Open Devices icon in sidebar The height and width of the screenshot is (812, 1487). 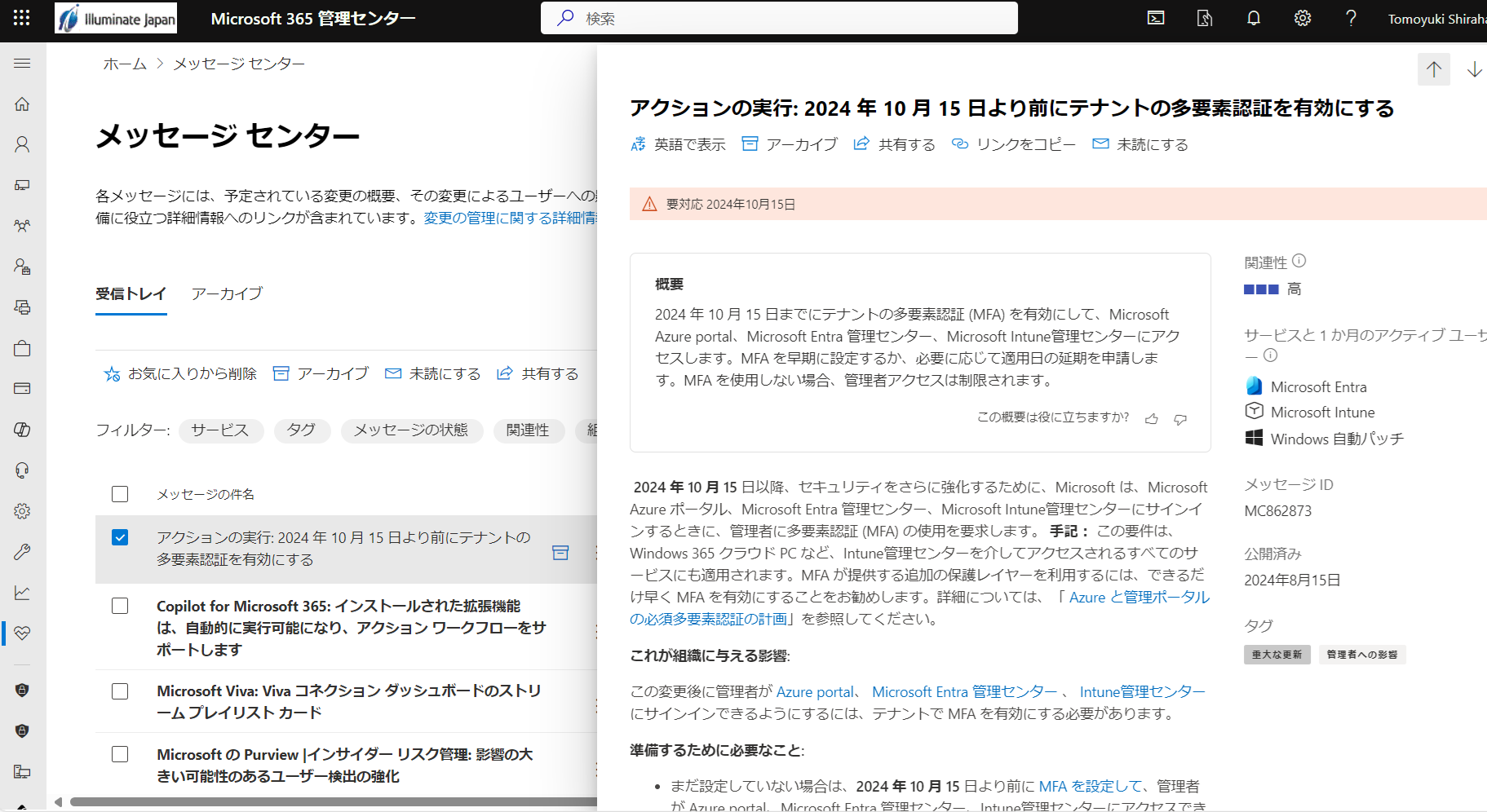tap(22, 185)
